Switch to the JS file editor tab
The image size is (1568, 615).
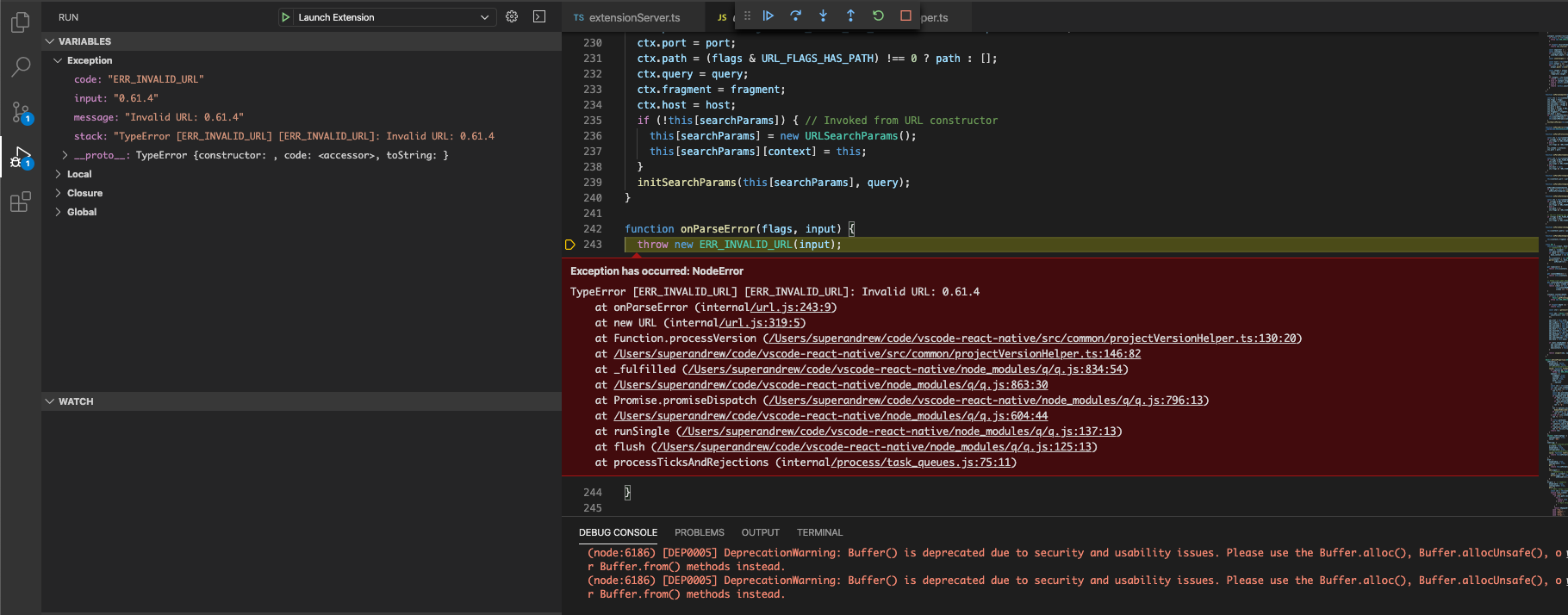pyautogui.click(x=722, y=17)
